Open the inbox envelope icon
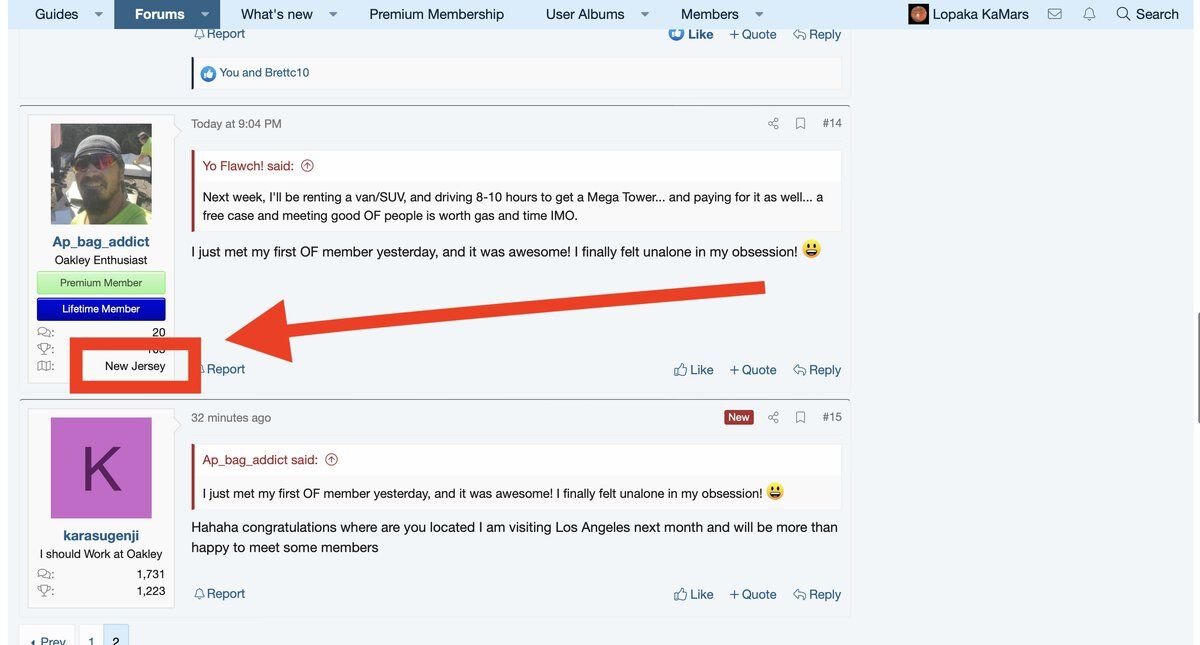1200x645 pixels. pos(1054,14)
